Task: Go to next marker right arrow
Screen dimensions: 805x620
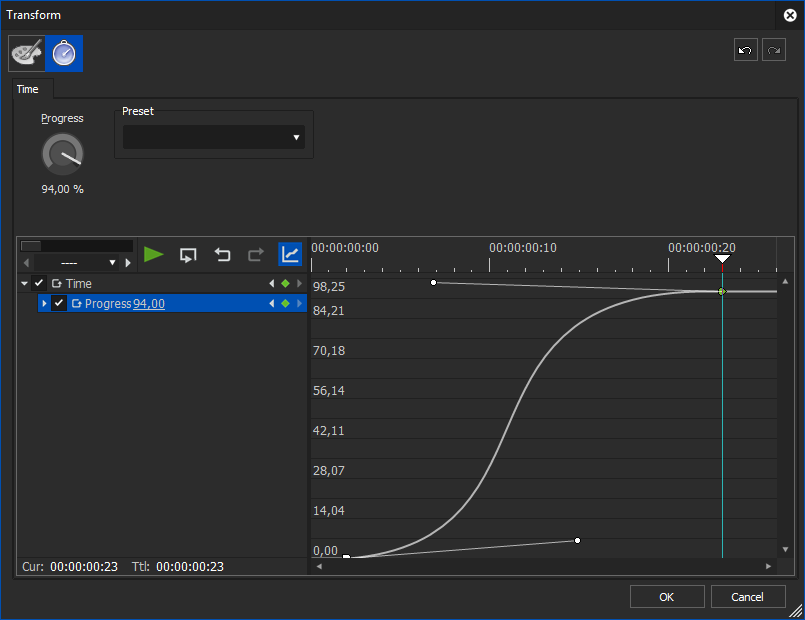Action: [128, 263]
